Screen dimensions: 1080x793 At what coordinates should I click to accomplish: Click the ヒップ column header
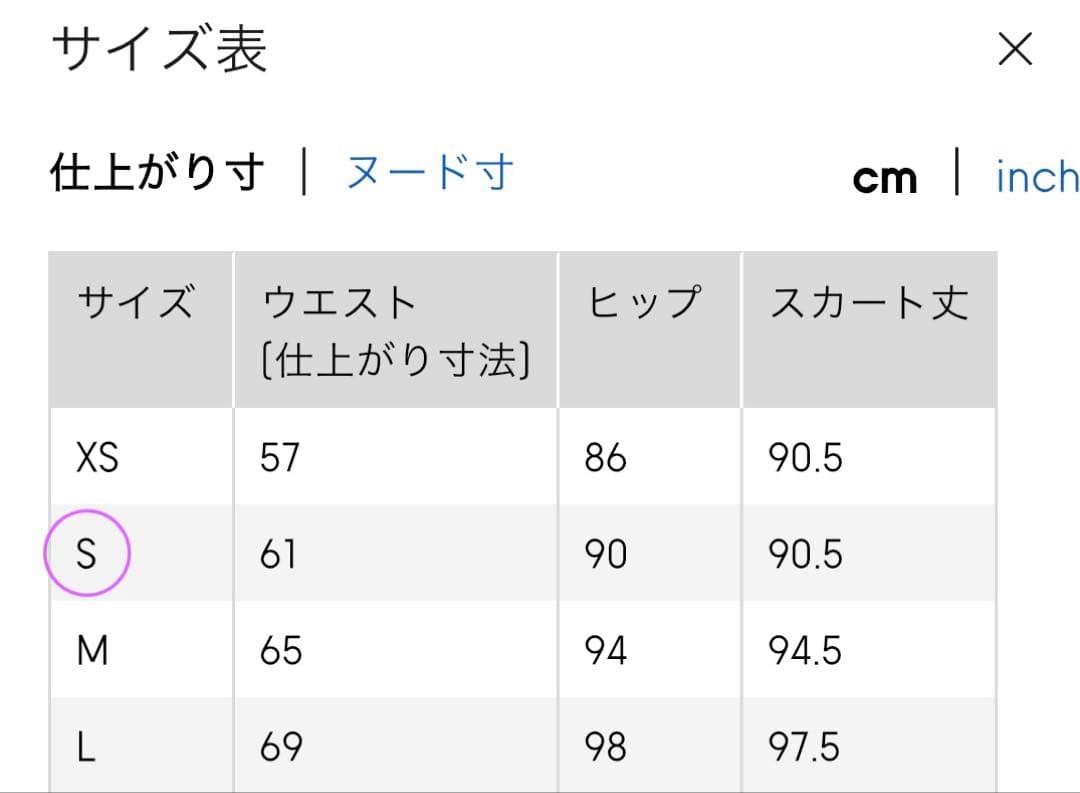[x=643, y=302]
